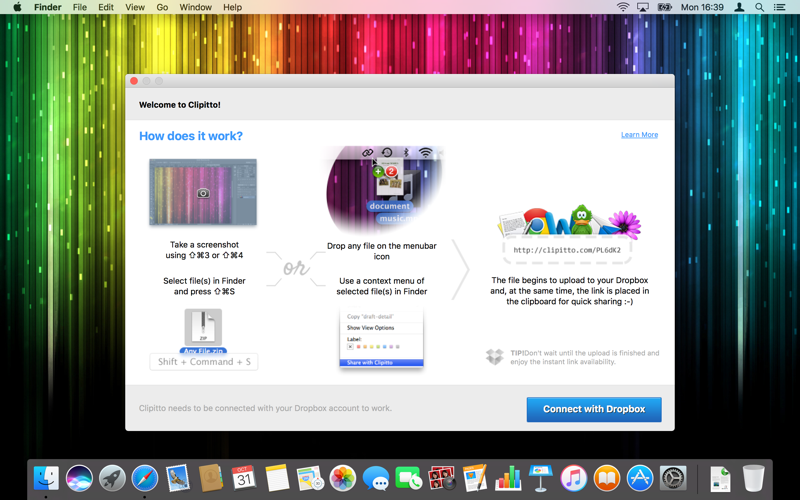Click "Clipitto needs to be connected" footer text

click(265, 408)
